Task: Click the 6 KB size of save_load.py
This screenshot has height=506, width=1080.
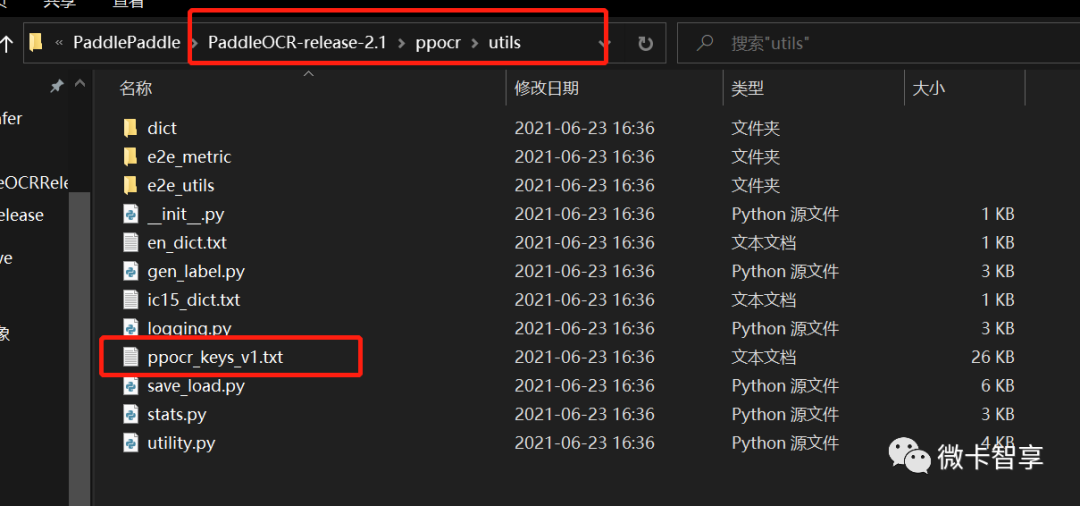Action: coord(997,386)
